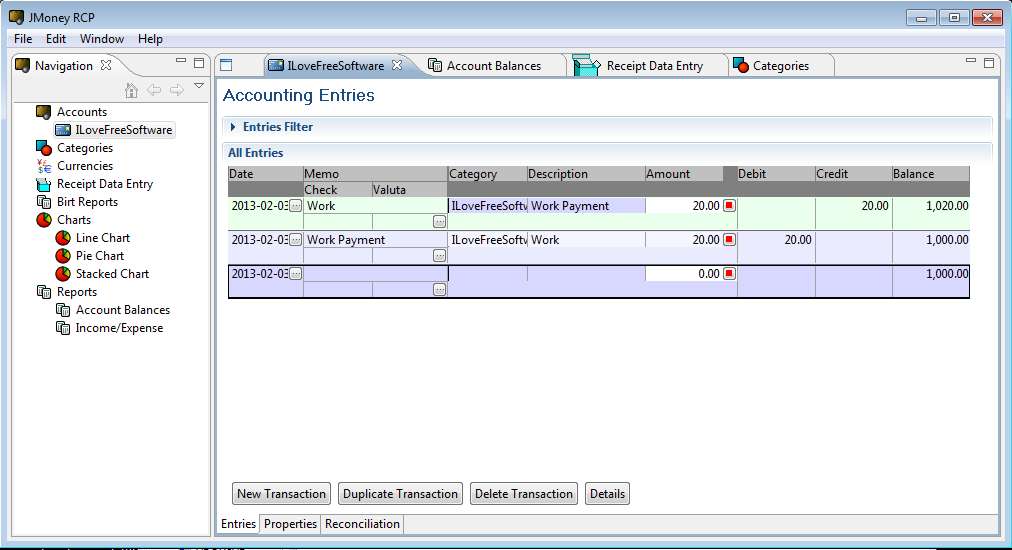Open valuta picker in the empty entry row
The height and width of the screenshot is (550, 1012).
click(x=440, y=290)
